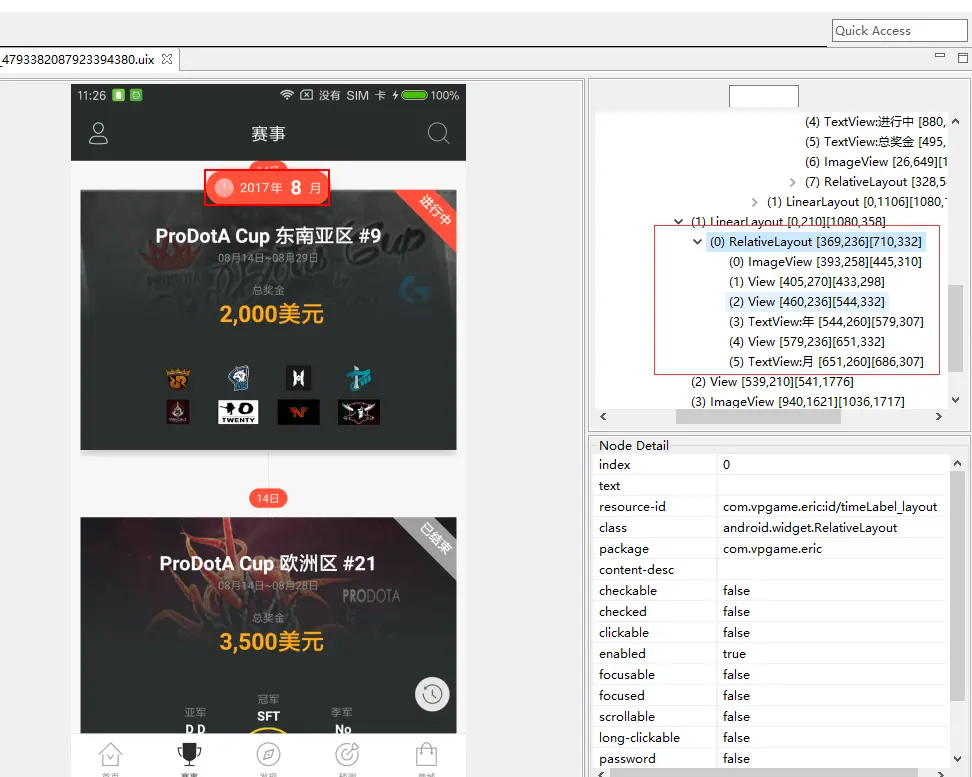
Task: Click the content-desc property row label
Action: click(x=636, y=569)
